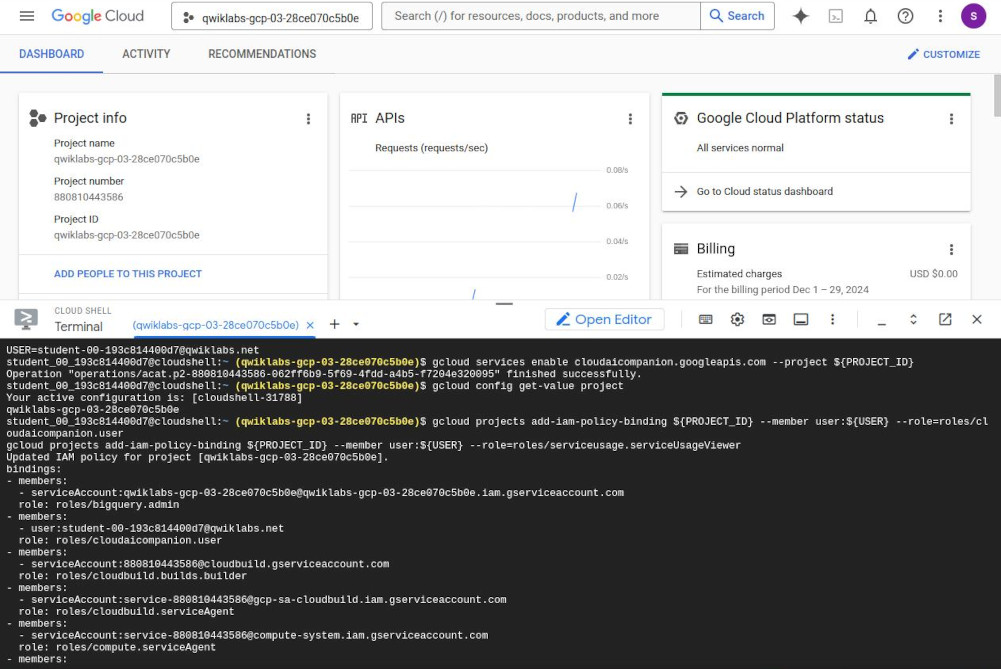Open Cloud Shell more options menu
Image resolution: width=1001 pixels, height=669 pixels.
pyautogui.click(x=832, y=319)
